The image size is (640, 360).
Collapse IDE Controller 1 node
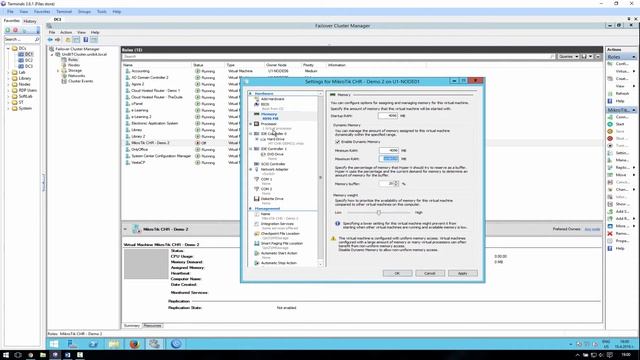251,149
